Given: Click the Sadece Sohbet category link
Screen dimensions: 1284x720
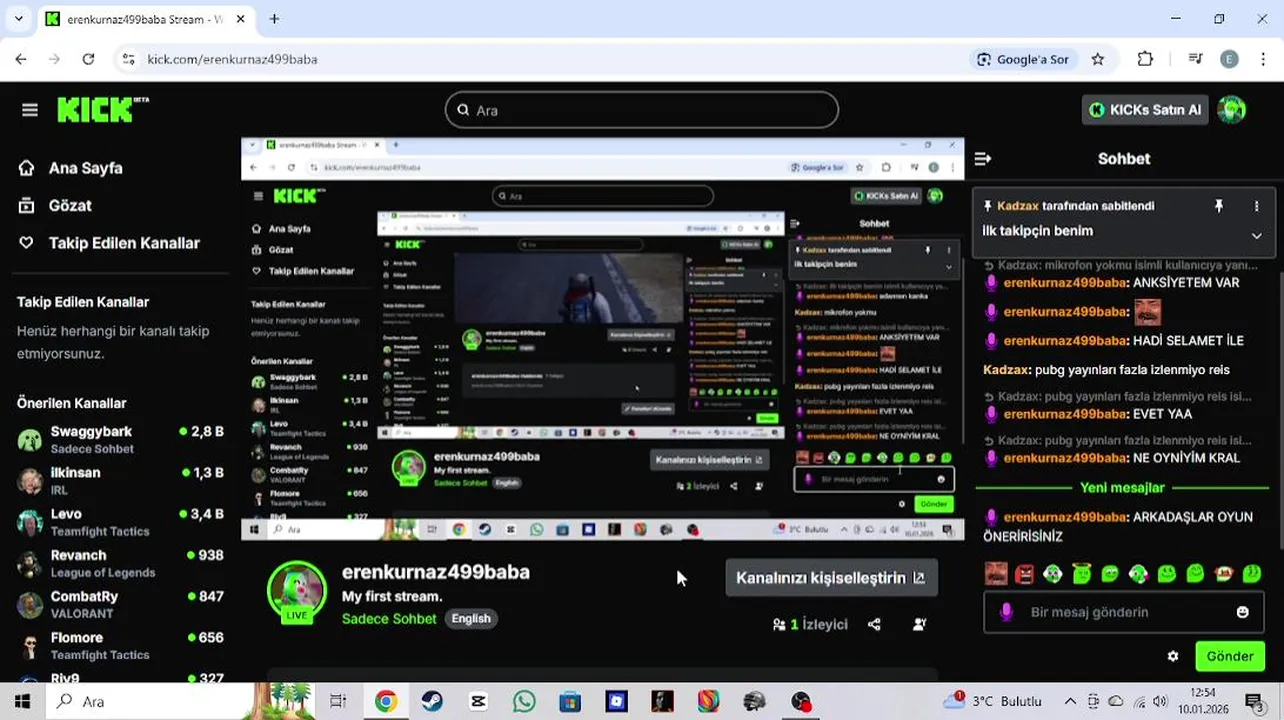Looking at the screenshot, I should click(389, 619).
